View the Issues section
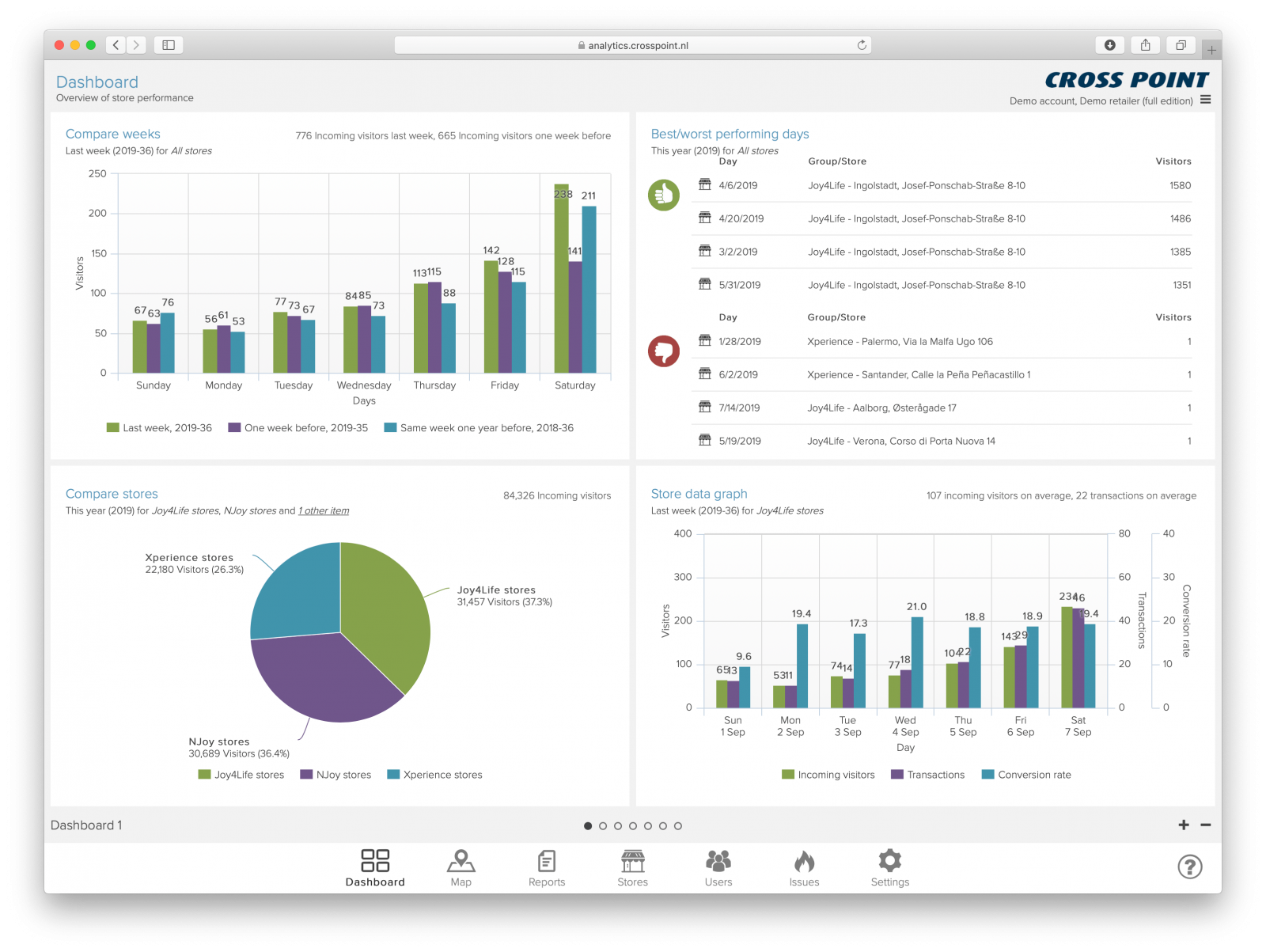The width and height of the screenshot is (1266, 952). 804,867
